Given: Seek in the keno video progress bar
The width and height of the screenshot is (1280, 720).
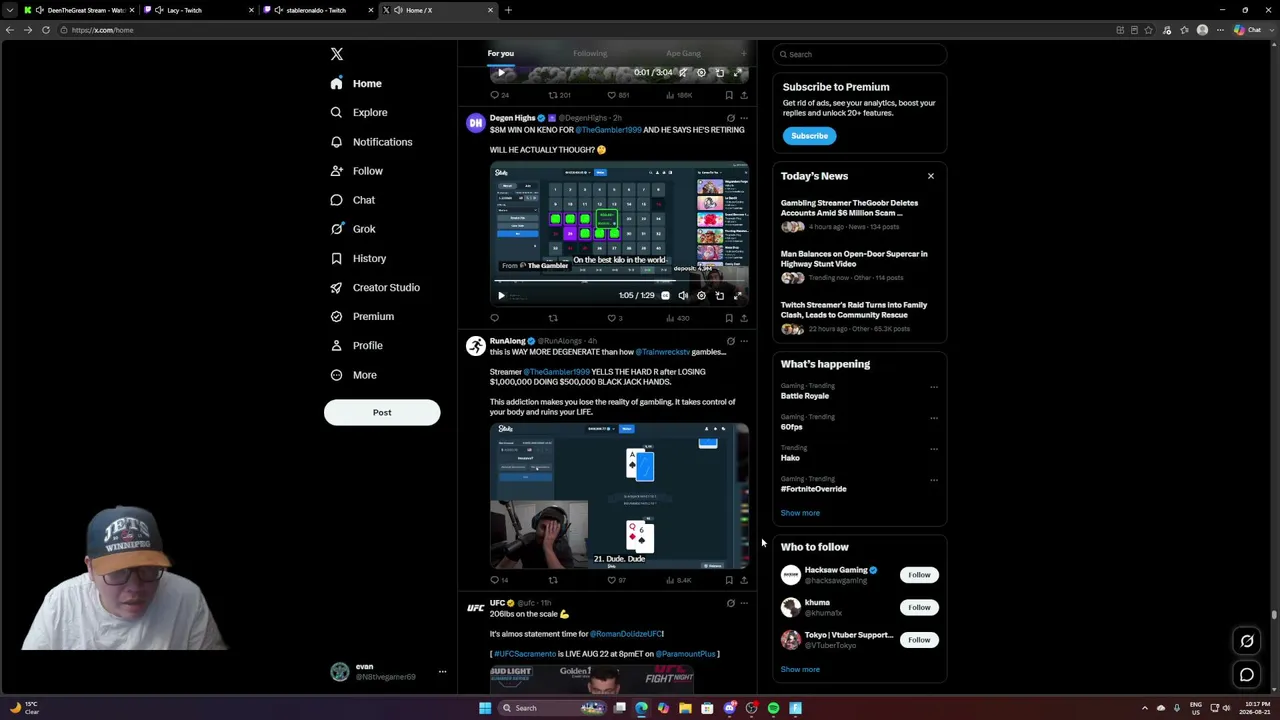Looking at the screenshot, I should tap(619, 283).
